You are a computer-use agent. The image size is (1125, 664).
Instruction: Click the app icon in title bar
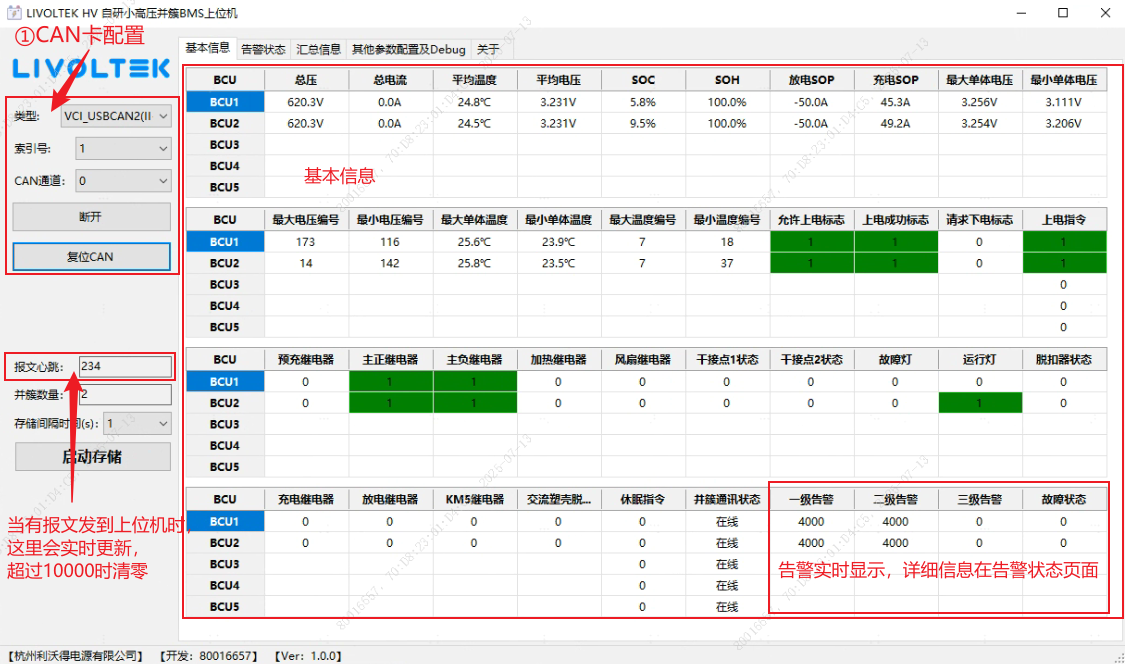click(x=15, y=13)
